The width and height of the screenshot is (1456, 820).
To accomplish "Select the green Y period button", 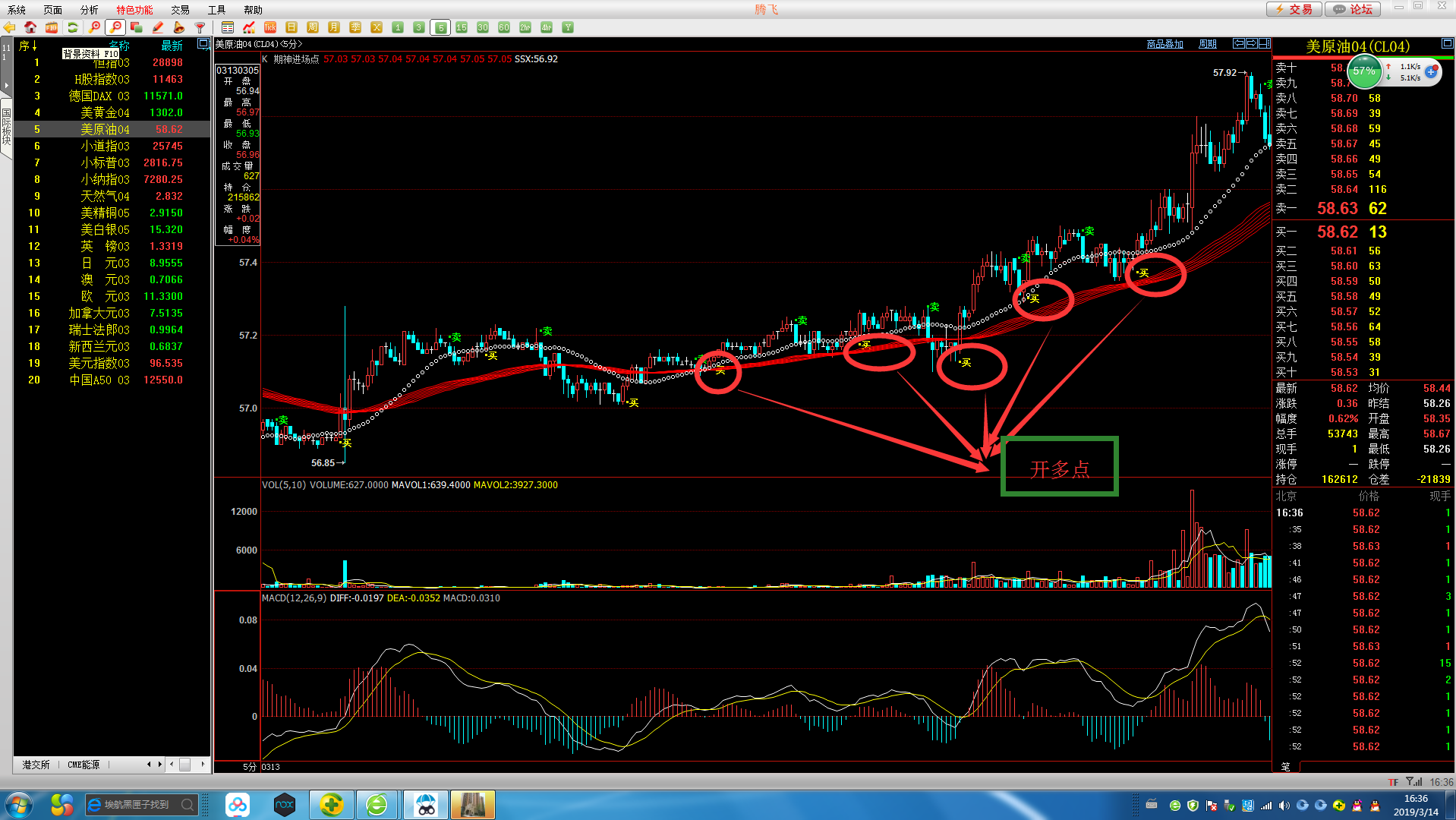I will coord(568,27).
